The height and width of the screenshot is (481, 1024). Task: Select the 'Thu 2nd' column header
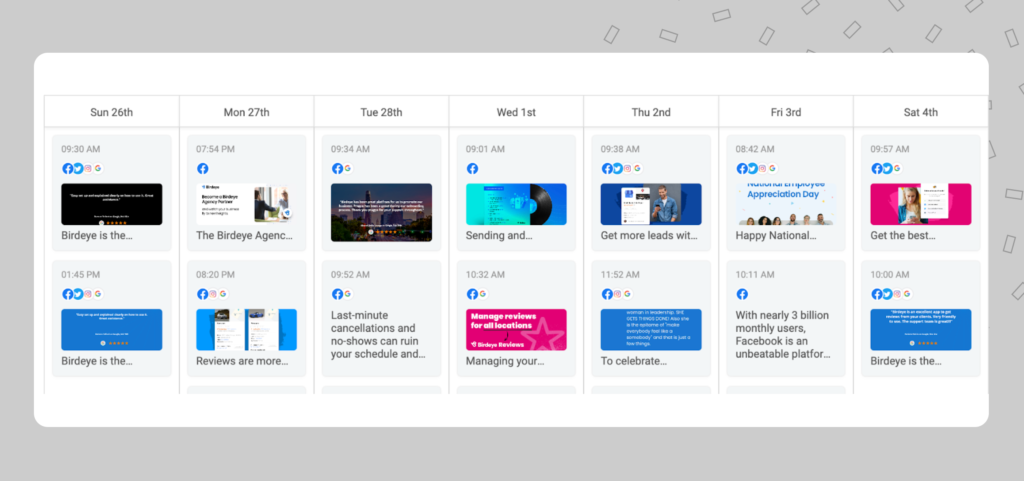(651, 112)
